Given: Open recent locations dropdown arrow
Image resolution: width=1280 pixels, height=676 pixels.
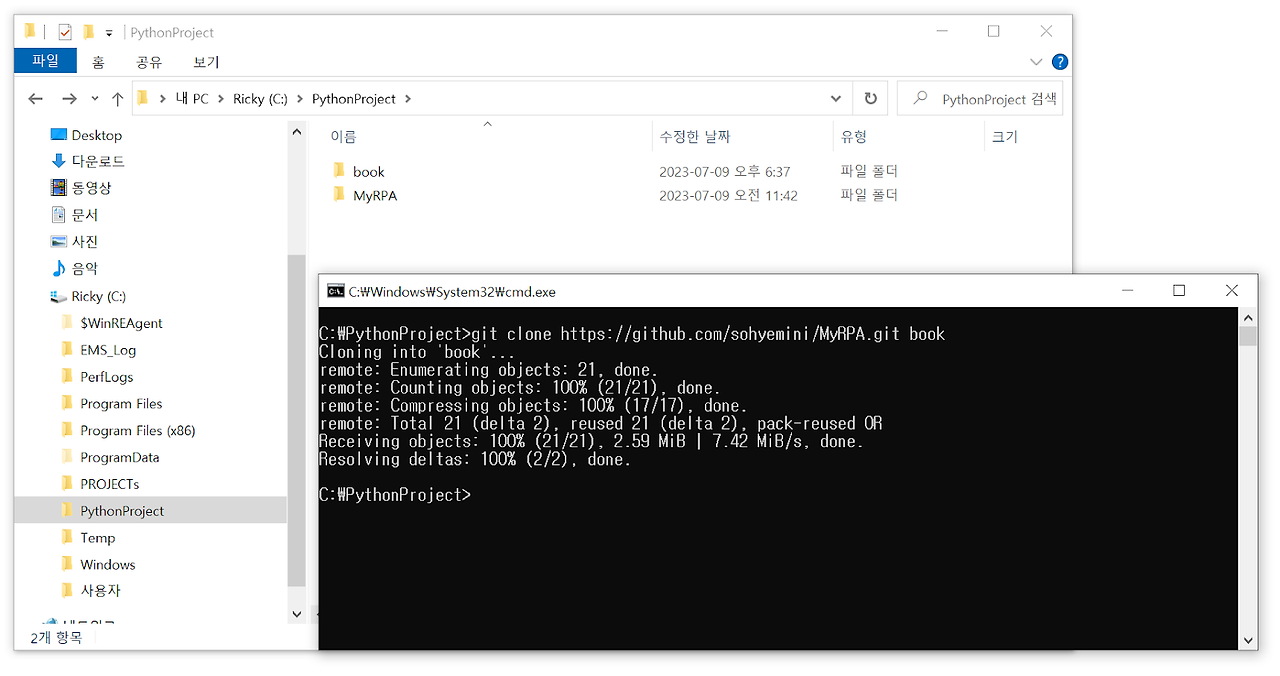Looking at the screenshot, I should [95, 99].
